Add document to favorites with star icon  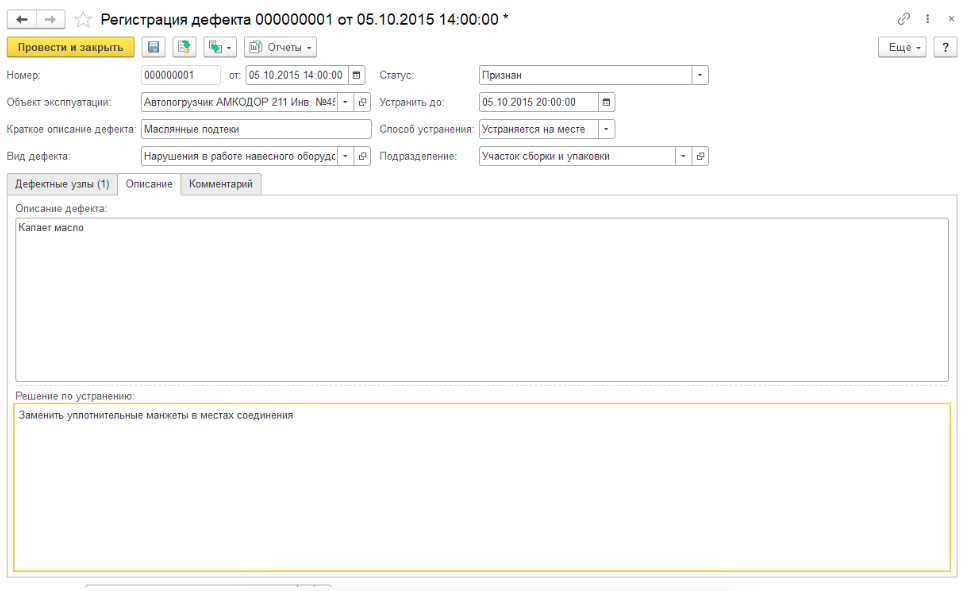pyautogui.click(x=83, y=20)
